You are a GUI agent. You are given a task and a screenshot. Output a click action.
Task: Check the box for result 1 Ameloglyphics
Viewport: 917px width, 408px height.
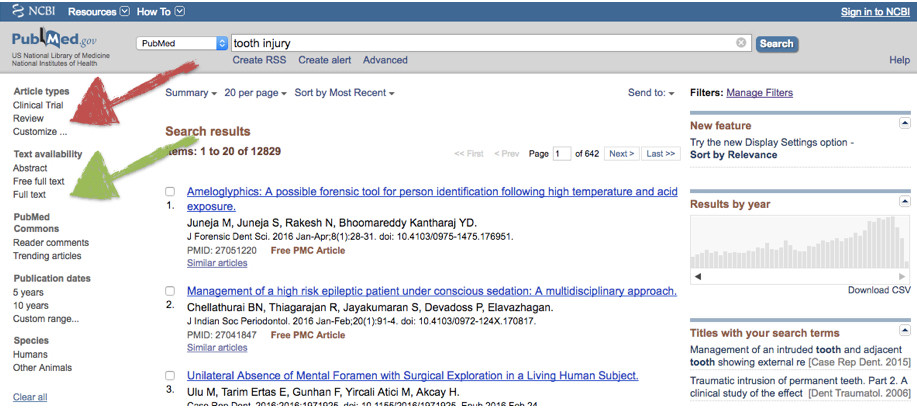pyautogui.click(x=170, y=191)
